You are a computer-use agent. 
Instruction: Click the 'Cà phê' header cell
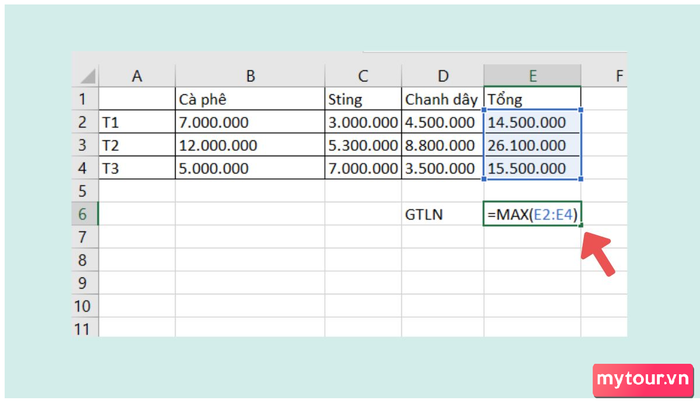[x=250, y=99]
